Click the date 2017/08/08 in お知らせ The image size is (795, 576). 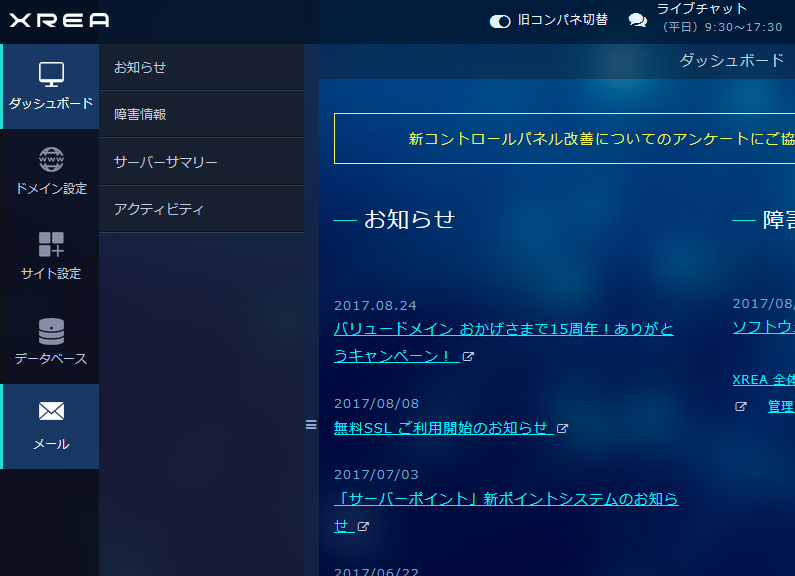pos(377,404)
